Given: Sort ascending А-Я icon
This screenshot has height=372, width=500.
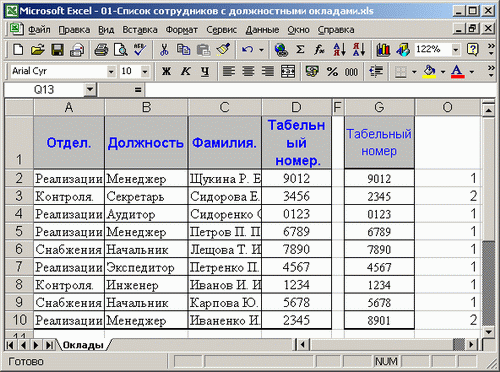Looking at the screenshot, I should click(x=339, y=50).
